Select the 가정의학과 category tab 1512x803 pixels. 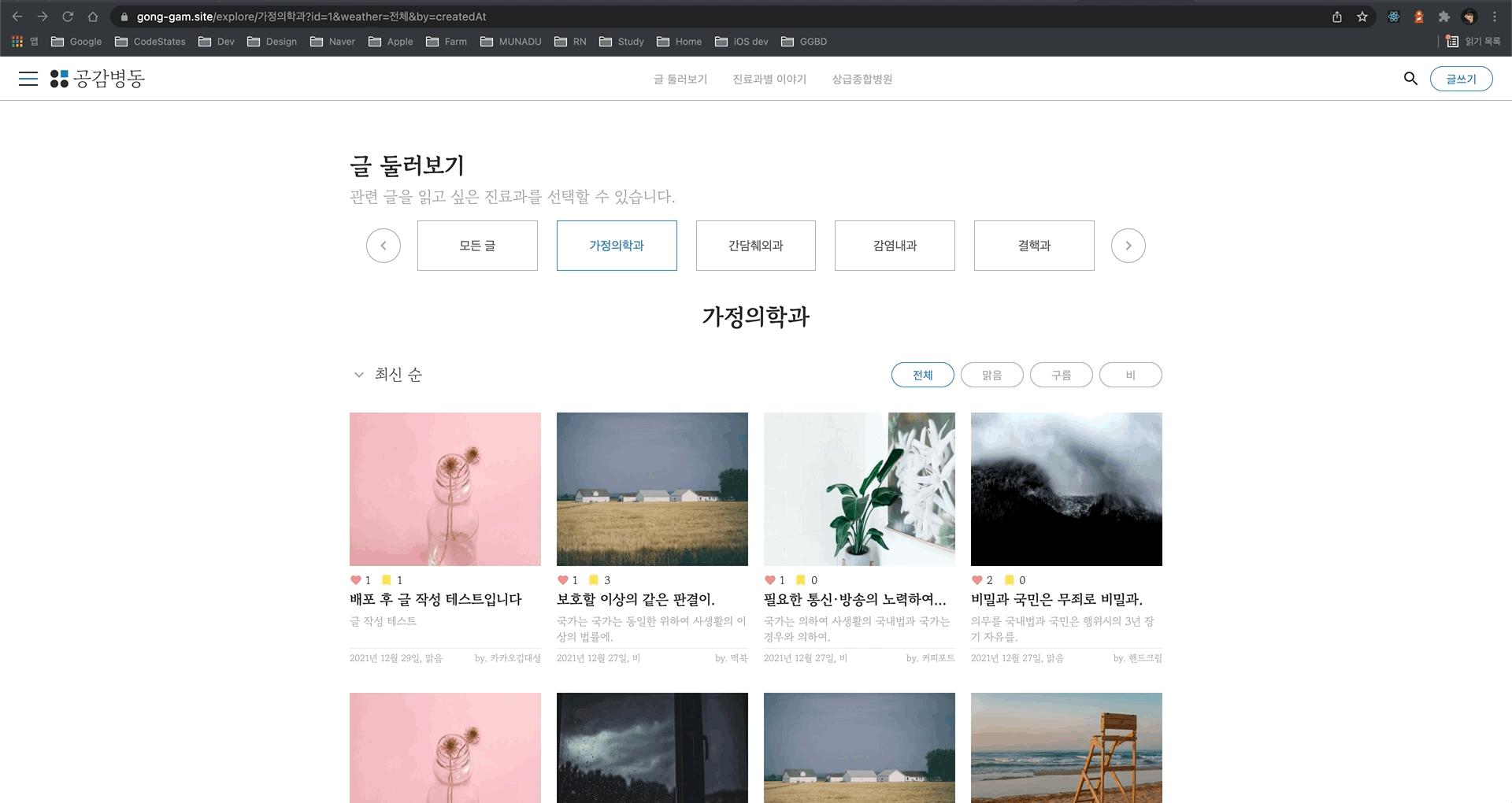(x=617, y=246)
